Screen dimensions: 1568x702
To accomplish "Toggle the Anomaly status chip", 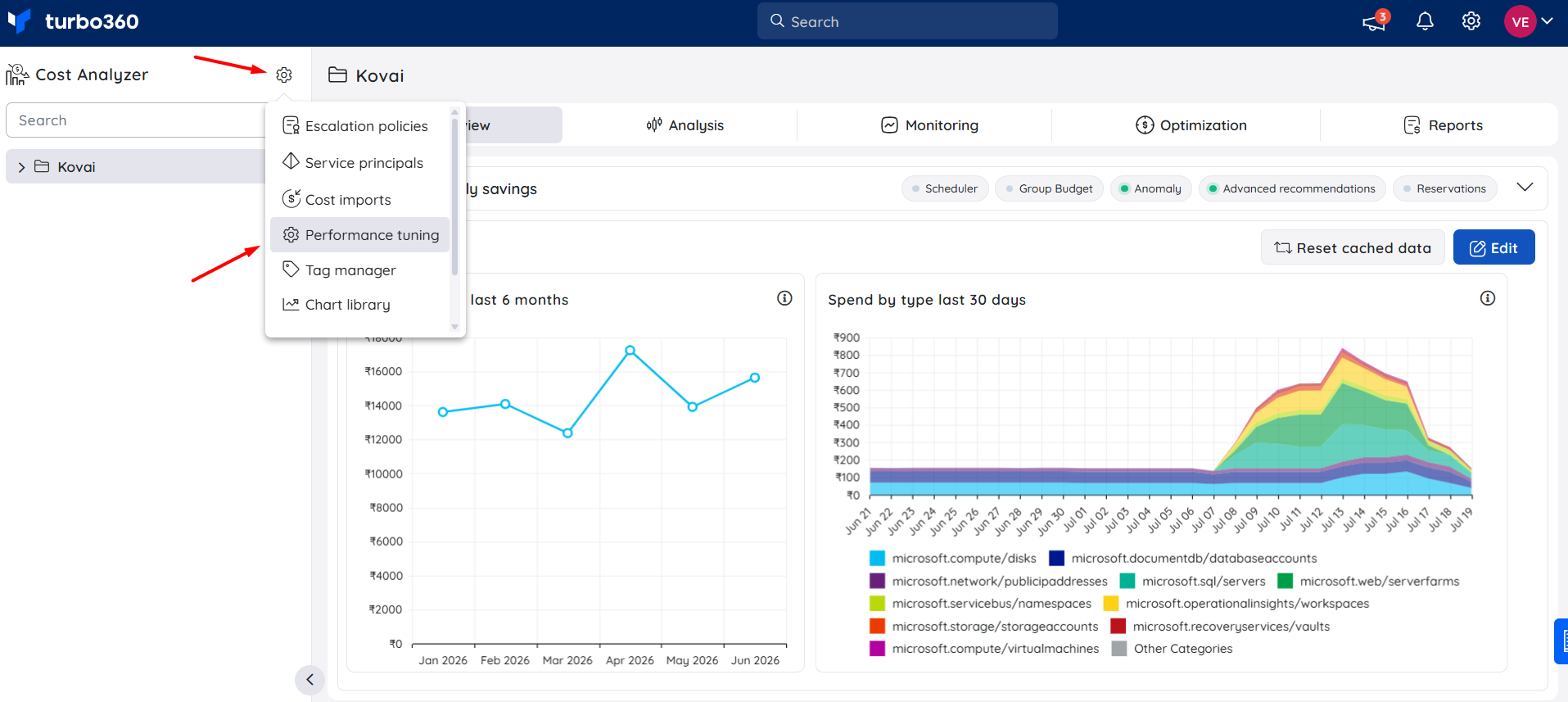I will pos(1151,188).
